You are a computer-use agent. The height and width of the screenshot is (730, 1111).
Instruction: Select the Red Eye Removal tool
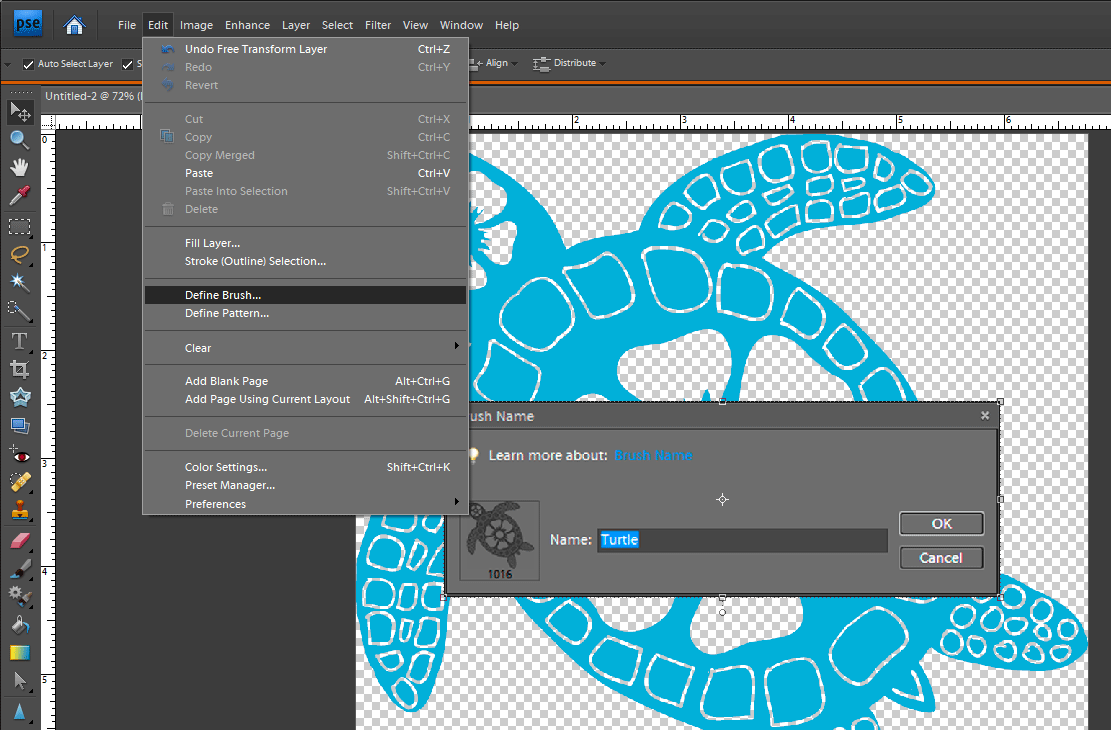[x=19, y=455]
